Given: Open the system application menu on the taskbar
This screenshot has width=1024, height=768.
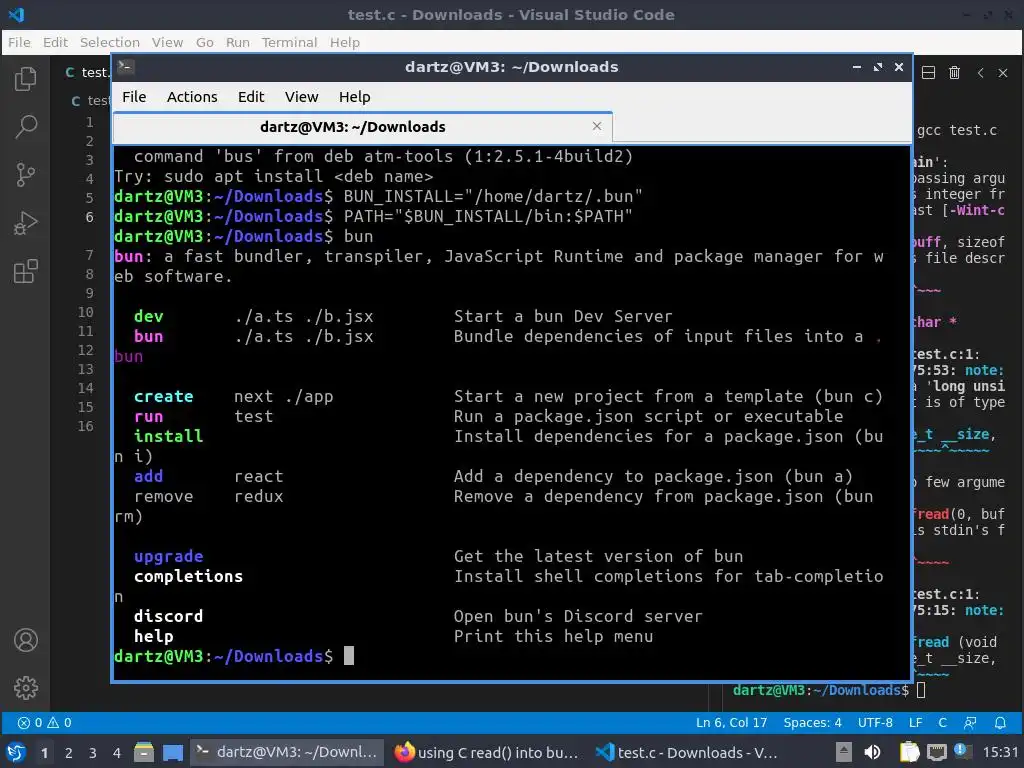Looking at the screenshot, I should 16,752.
